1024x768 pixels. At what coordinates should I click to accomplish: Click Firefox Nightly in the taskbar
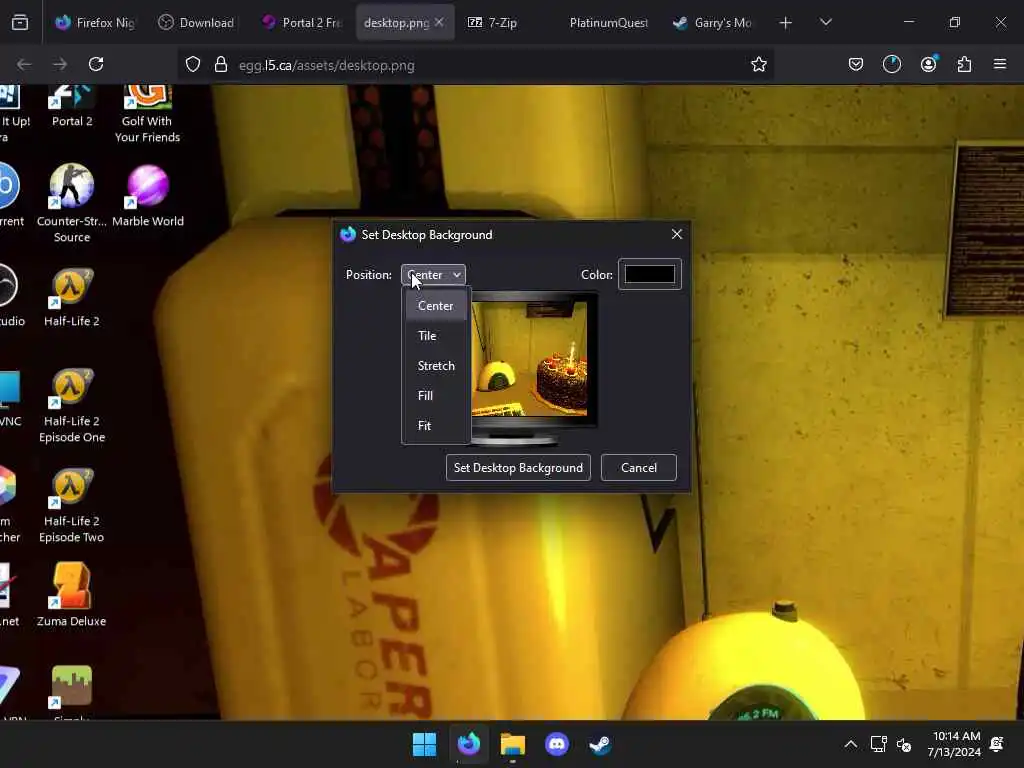tap(469, 744)
